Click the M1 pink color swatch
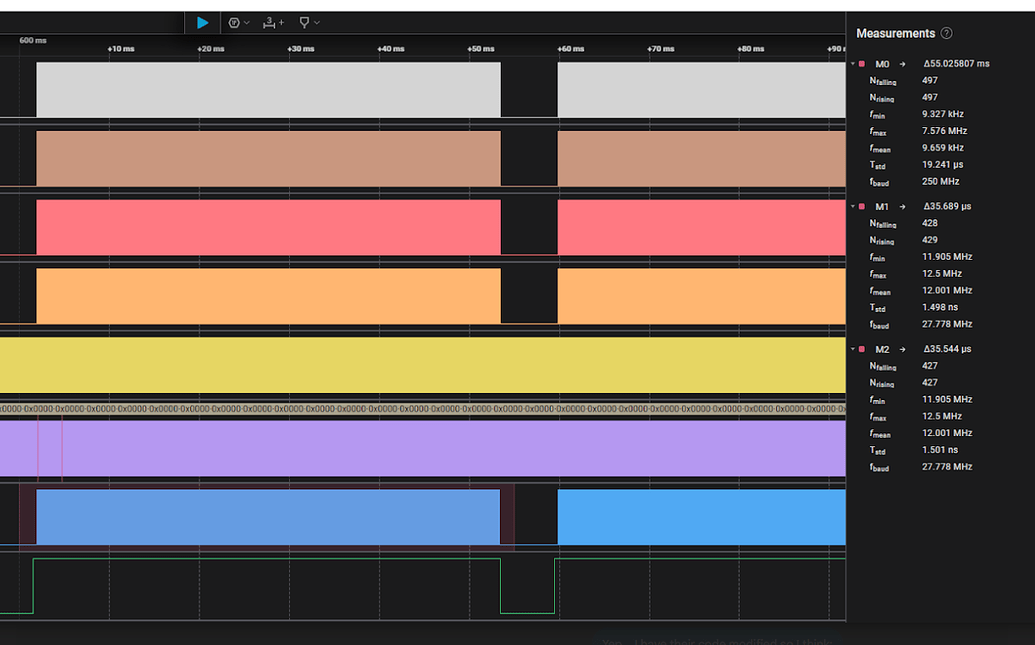Image resolution: width=1035 pixels, height=645 pixels. (862, 207)
